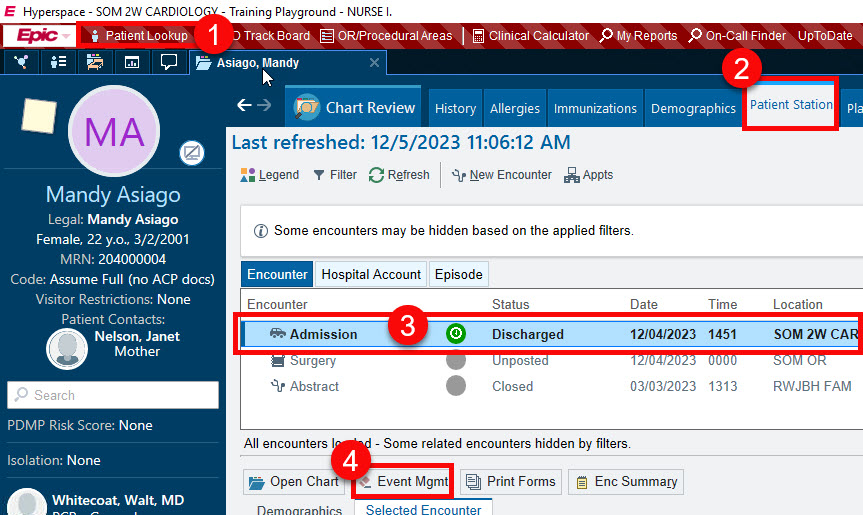Image resolution: width=863 pixels, height=515 pixels.
Task: Open My Reports from the toolbar
Action: pos(638,36)
